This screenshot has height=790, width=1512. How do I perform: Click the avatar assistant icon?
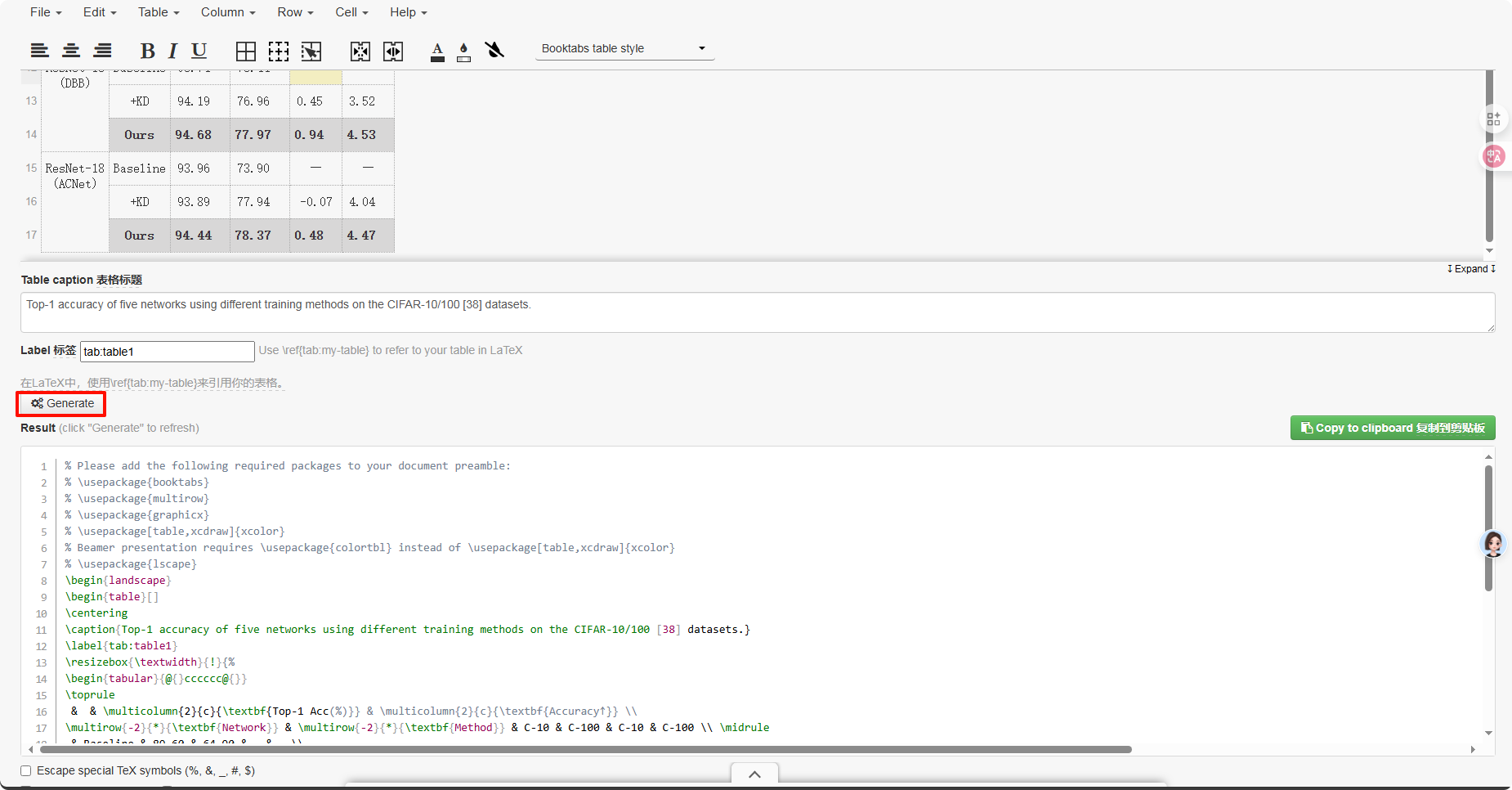click(x=1494, y=544)
